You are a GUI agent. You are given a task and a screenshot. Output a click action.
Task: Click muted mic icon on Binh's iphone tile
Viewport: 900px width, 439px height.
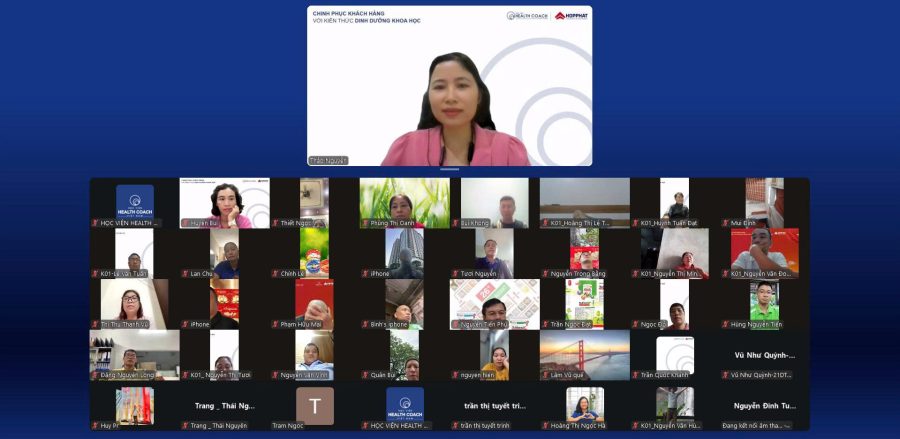tap(366, 324)
